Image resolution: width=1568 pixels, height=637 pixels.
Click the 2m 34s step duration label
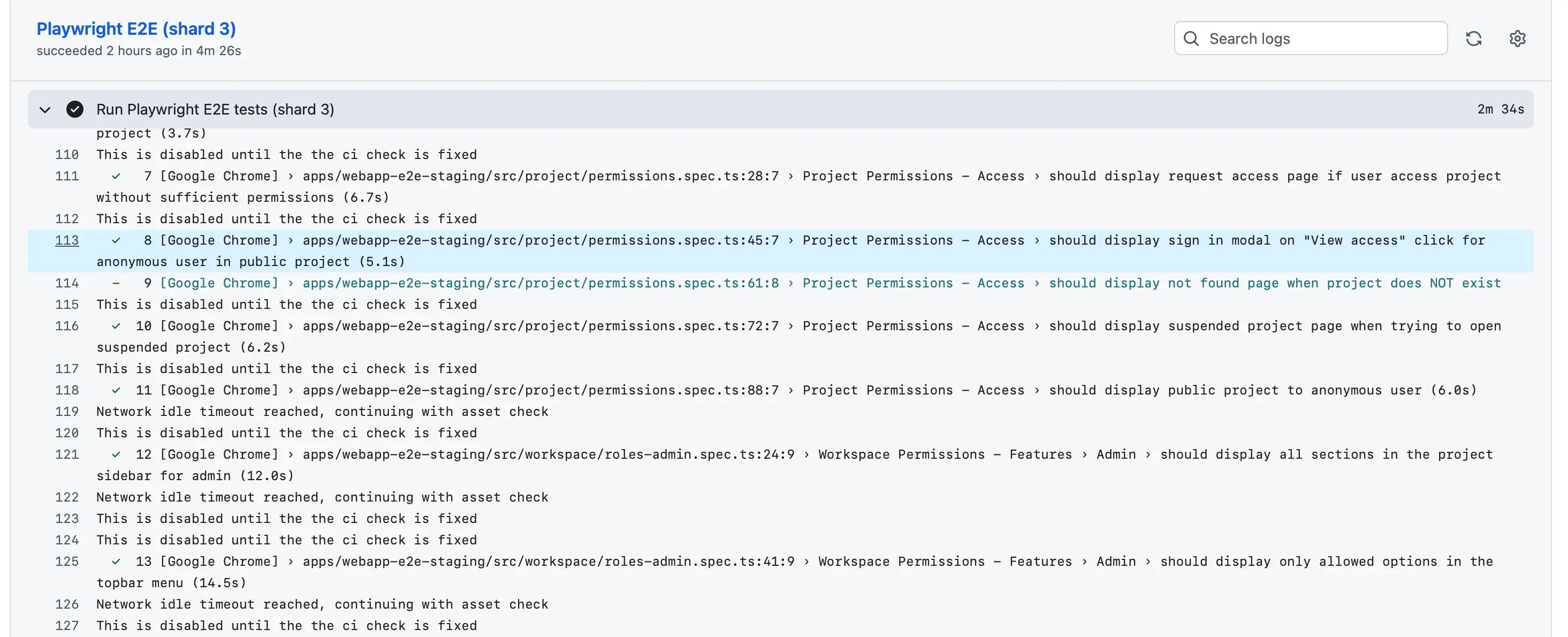coord(1501,110)
